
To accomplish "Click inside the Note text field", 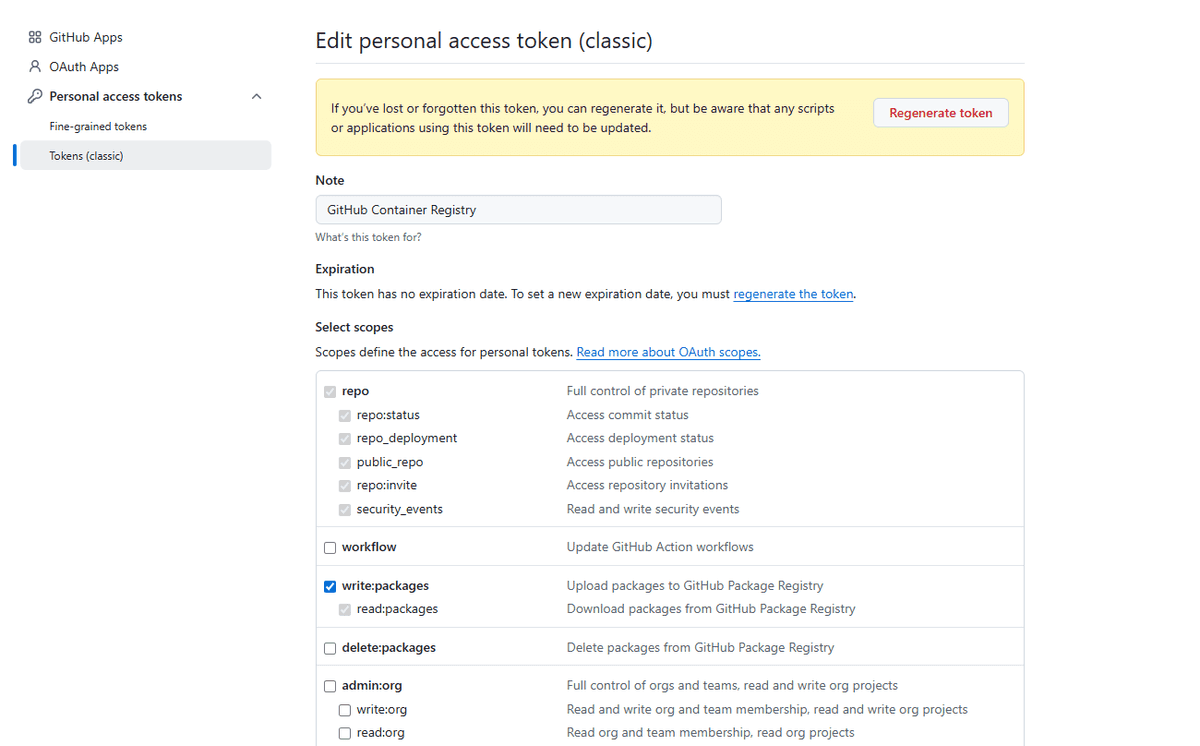I will coord(518,209).
